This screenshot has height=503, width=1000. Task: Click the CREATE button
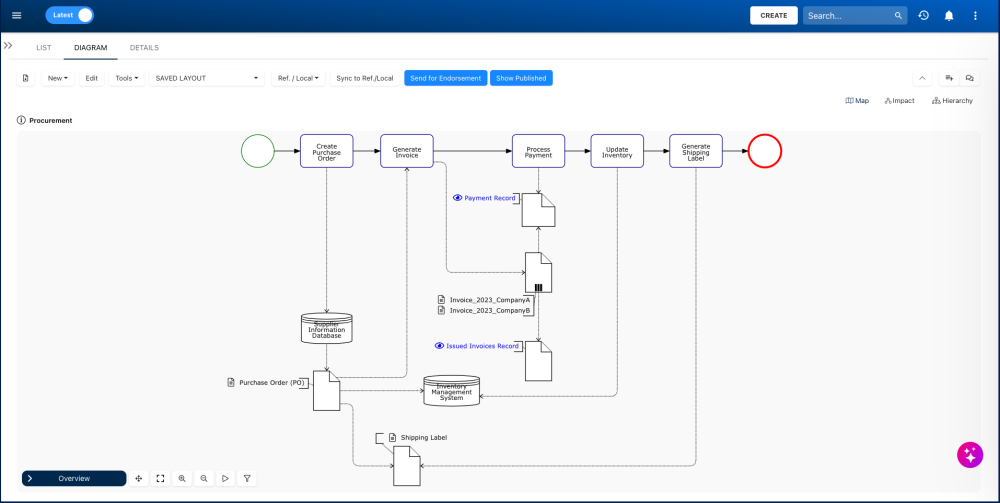[x=774, y=15]
